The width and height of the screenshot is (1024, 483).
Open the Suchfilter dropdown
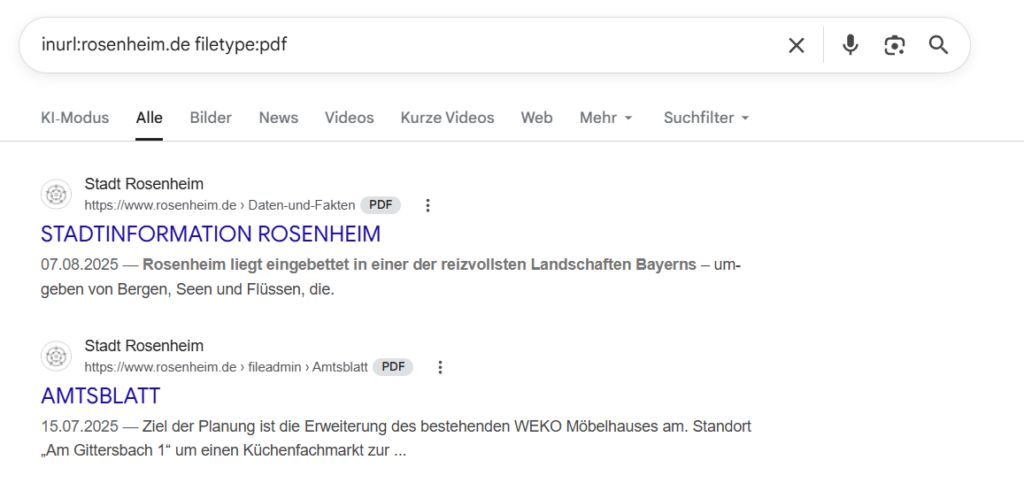point(706,118)
